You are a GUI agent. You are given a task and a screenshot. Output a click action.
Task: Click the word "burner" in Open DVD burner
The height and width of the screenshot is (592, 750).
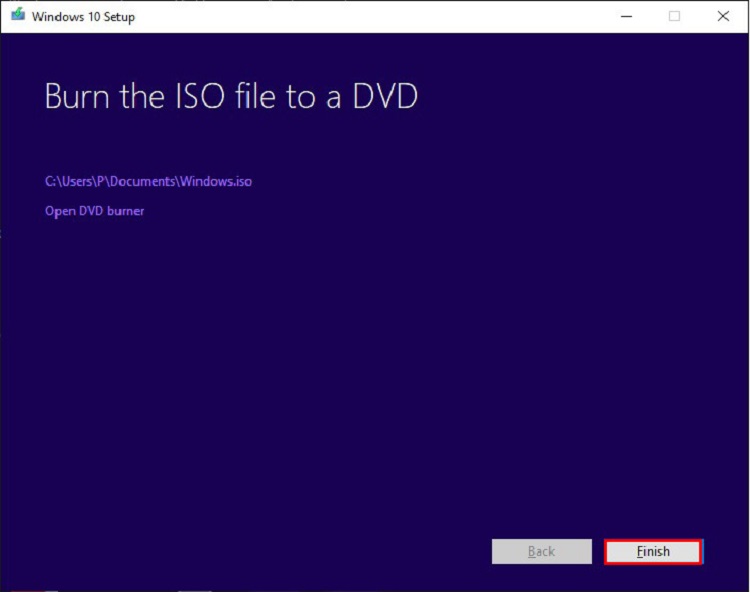coord(124,211)
